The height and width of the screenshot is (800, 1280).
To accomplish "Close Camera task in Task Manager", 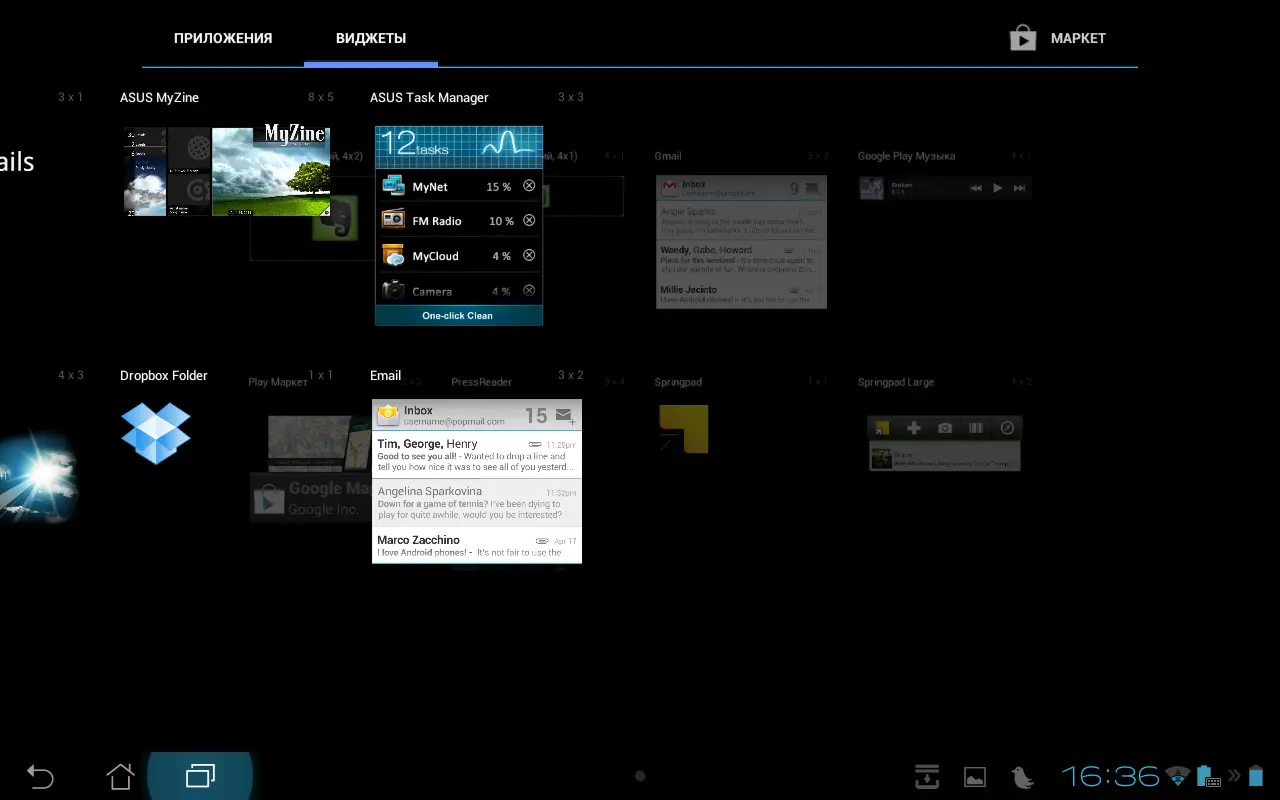I will point(529,290).
